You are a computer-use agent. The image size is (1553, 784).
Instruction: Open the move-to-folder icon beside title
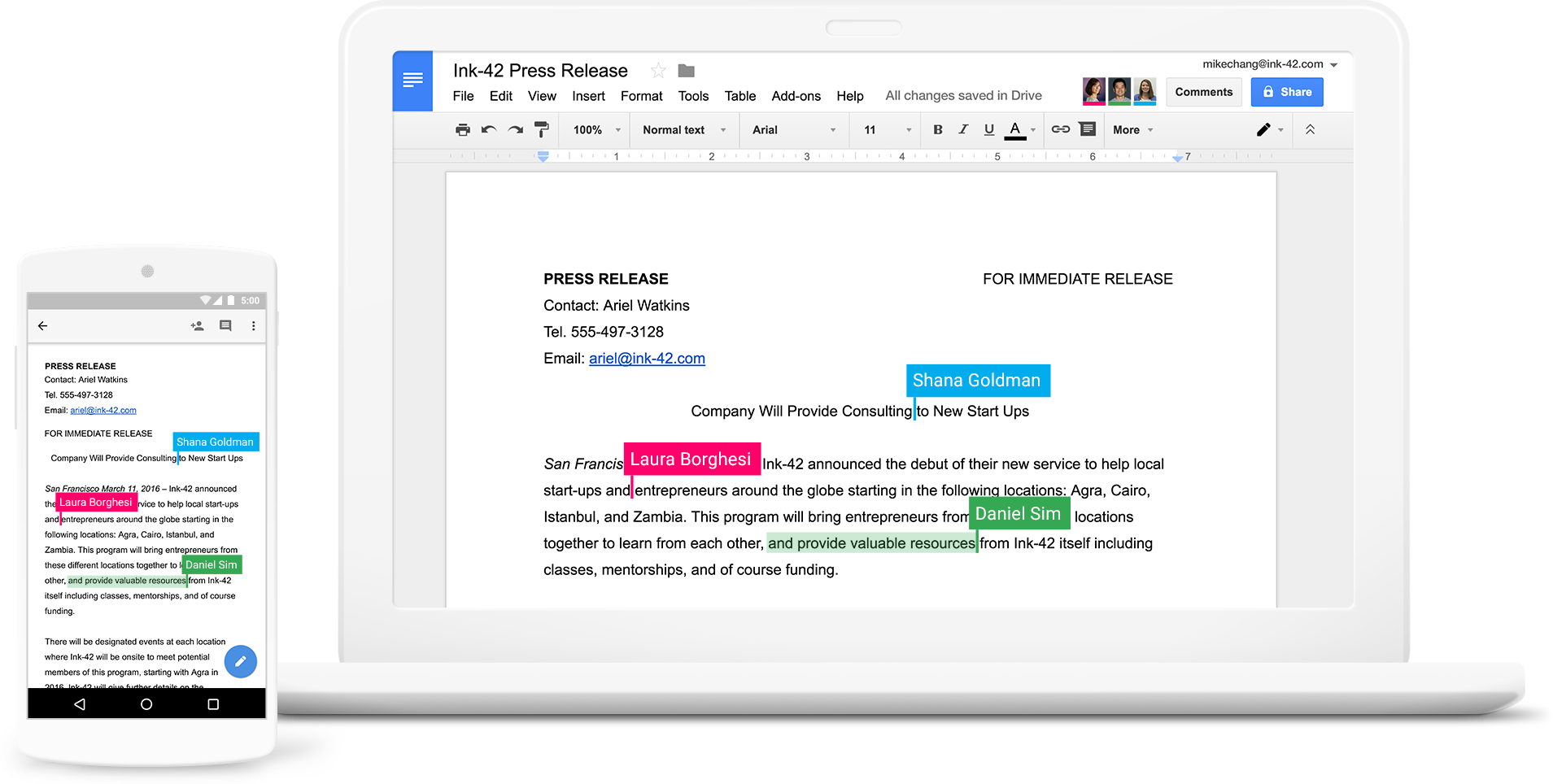[x=687, y=71]
